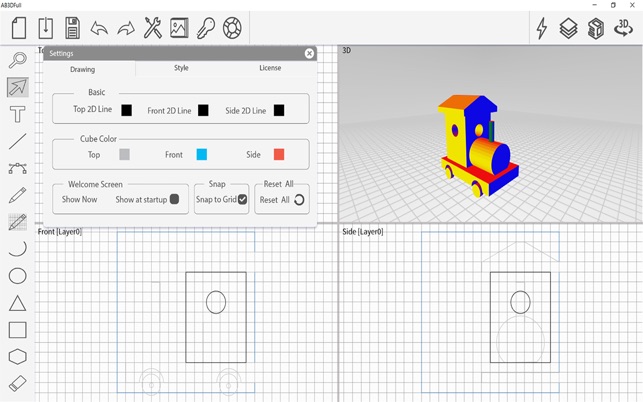The height and width of the screenshot is (402, 643).
Task: Toggle the Show at startup checkbox
Action: tap(174, 199)
